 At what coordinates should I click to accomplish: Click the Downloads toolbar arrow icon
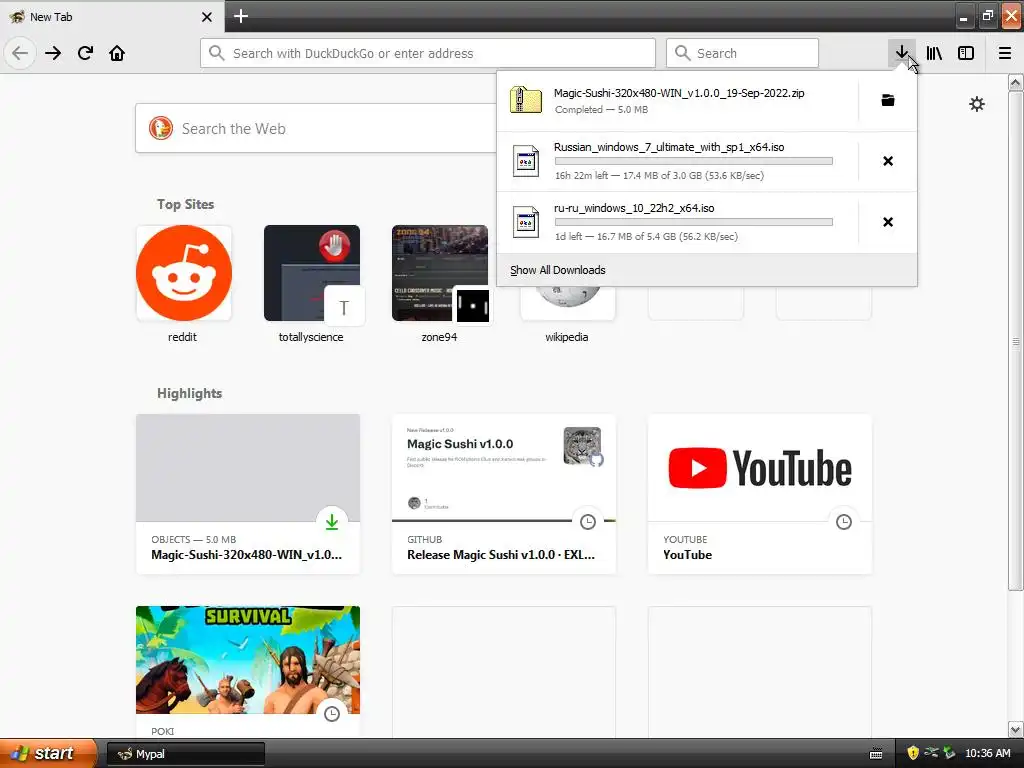[x=901, y=53]
